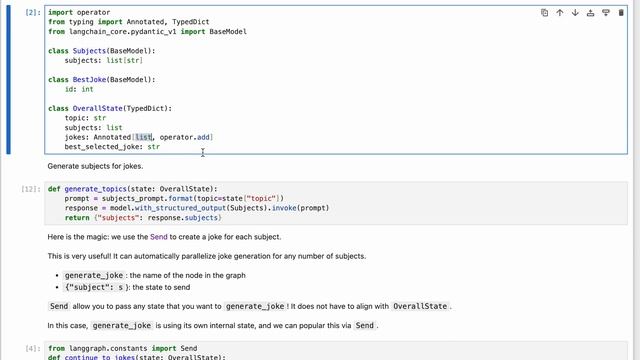The width and height of the screenshot is (640, 360).
Task: Move cell up with the up-arrow icon
Action: [560, 13]
